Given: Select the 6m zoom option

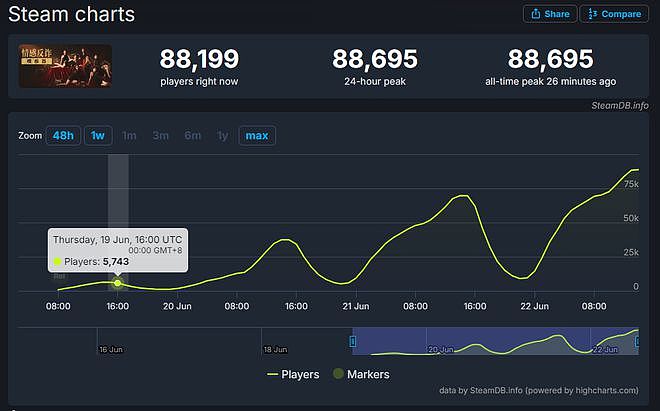Looking at the screenshot, I should tap(193, 136).
